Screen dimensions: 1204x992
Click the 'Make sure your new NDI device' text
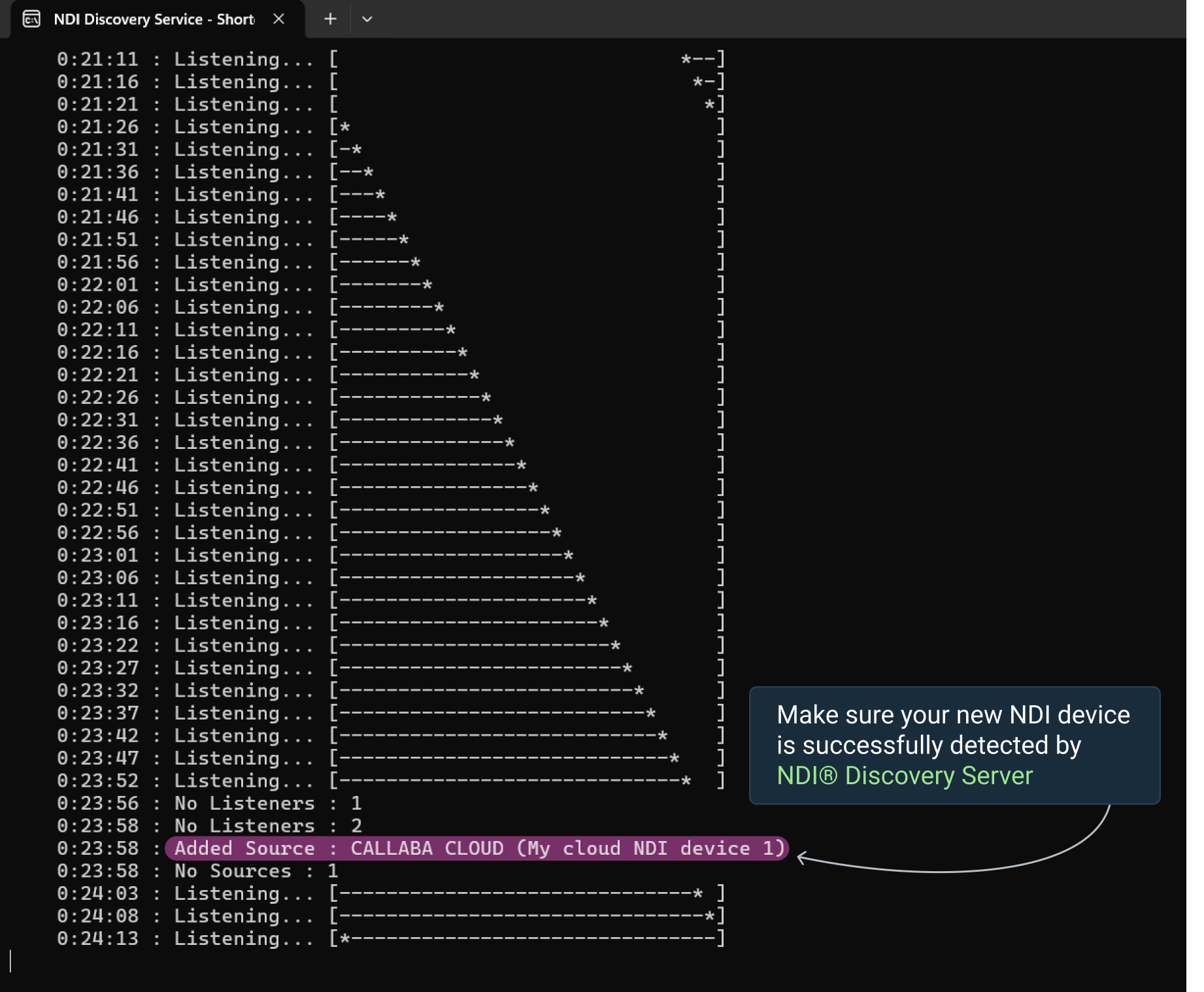(953, 715)
